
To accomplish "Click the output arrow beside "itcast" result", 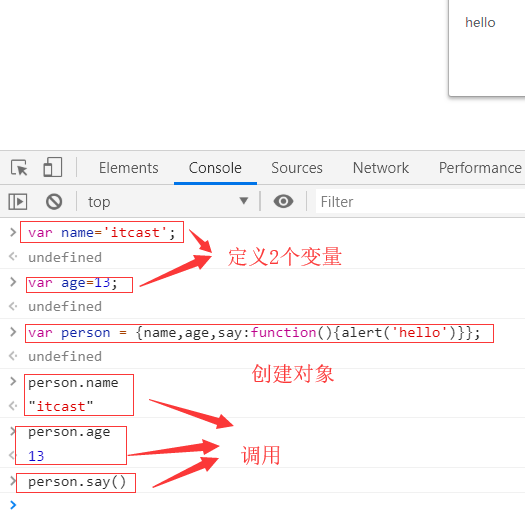I will coord(13,406).
